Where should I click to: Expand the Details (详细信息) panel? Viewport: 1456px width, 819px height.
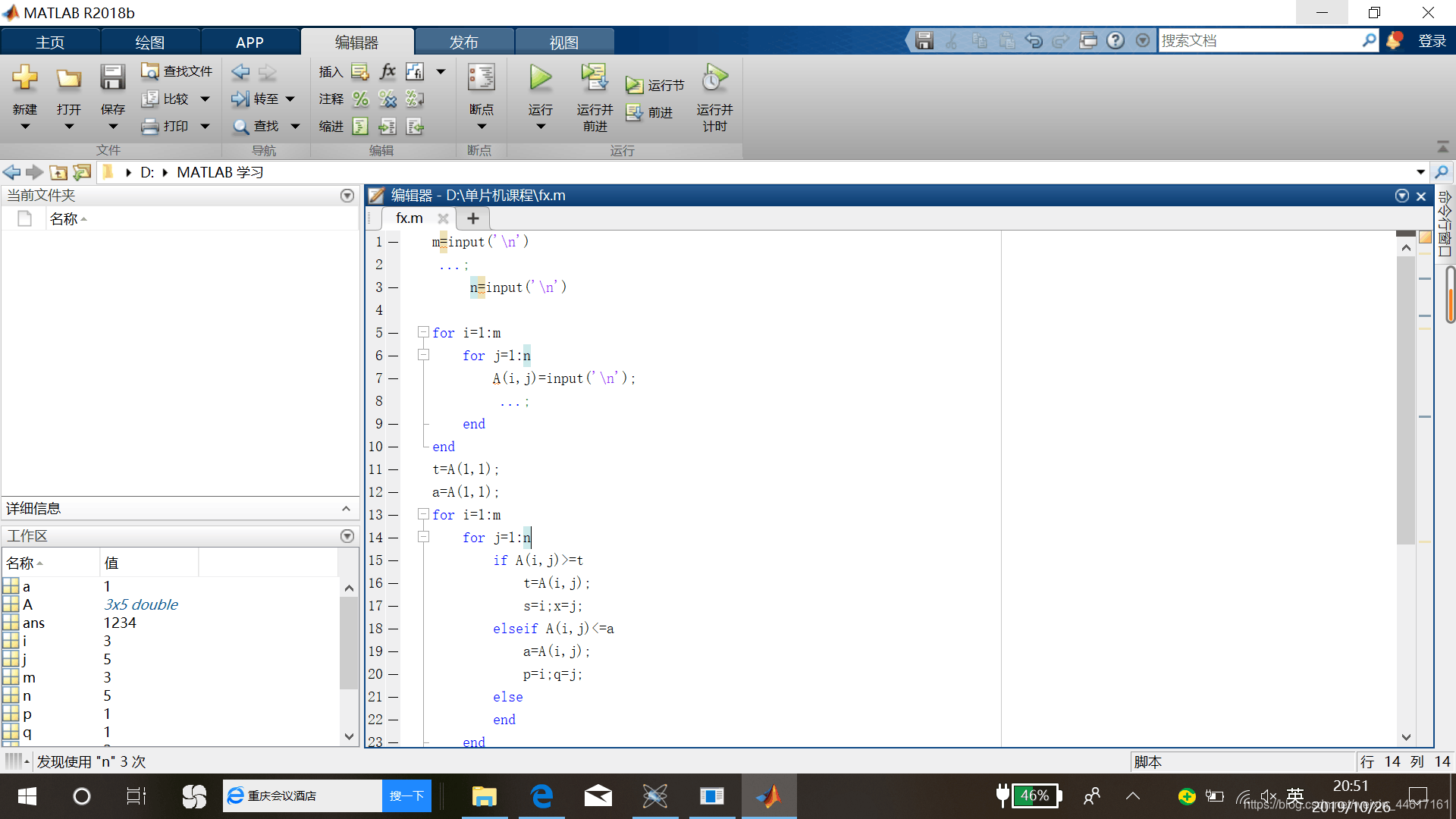pos(346,509)
